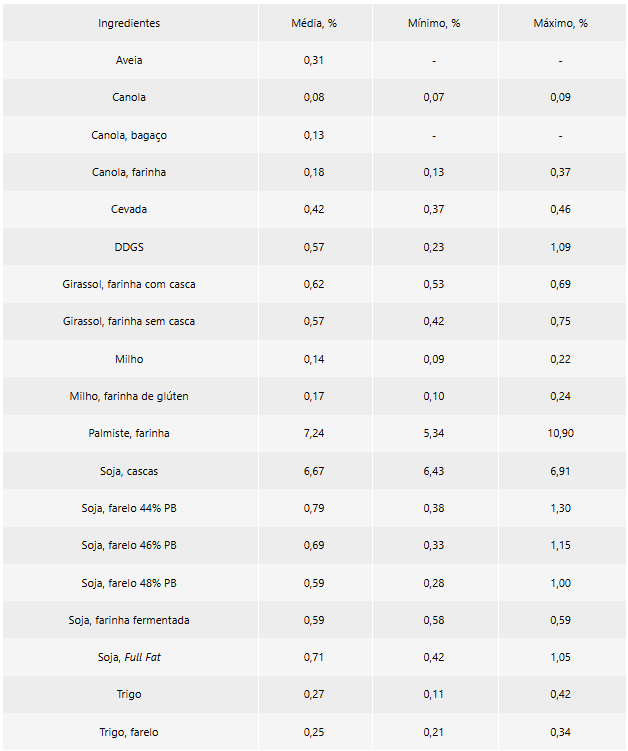Select the Soja, Full Fat ingredient cell
This screenshot has width=628, height=751.
[129, 657]
